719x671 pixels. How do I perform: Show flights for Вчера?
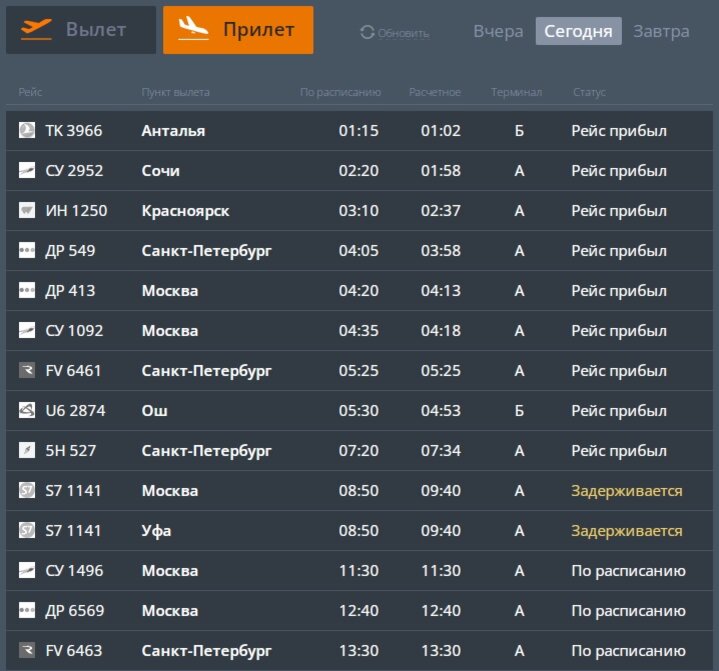click(498, 31)
